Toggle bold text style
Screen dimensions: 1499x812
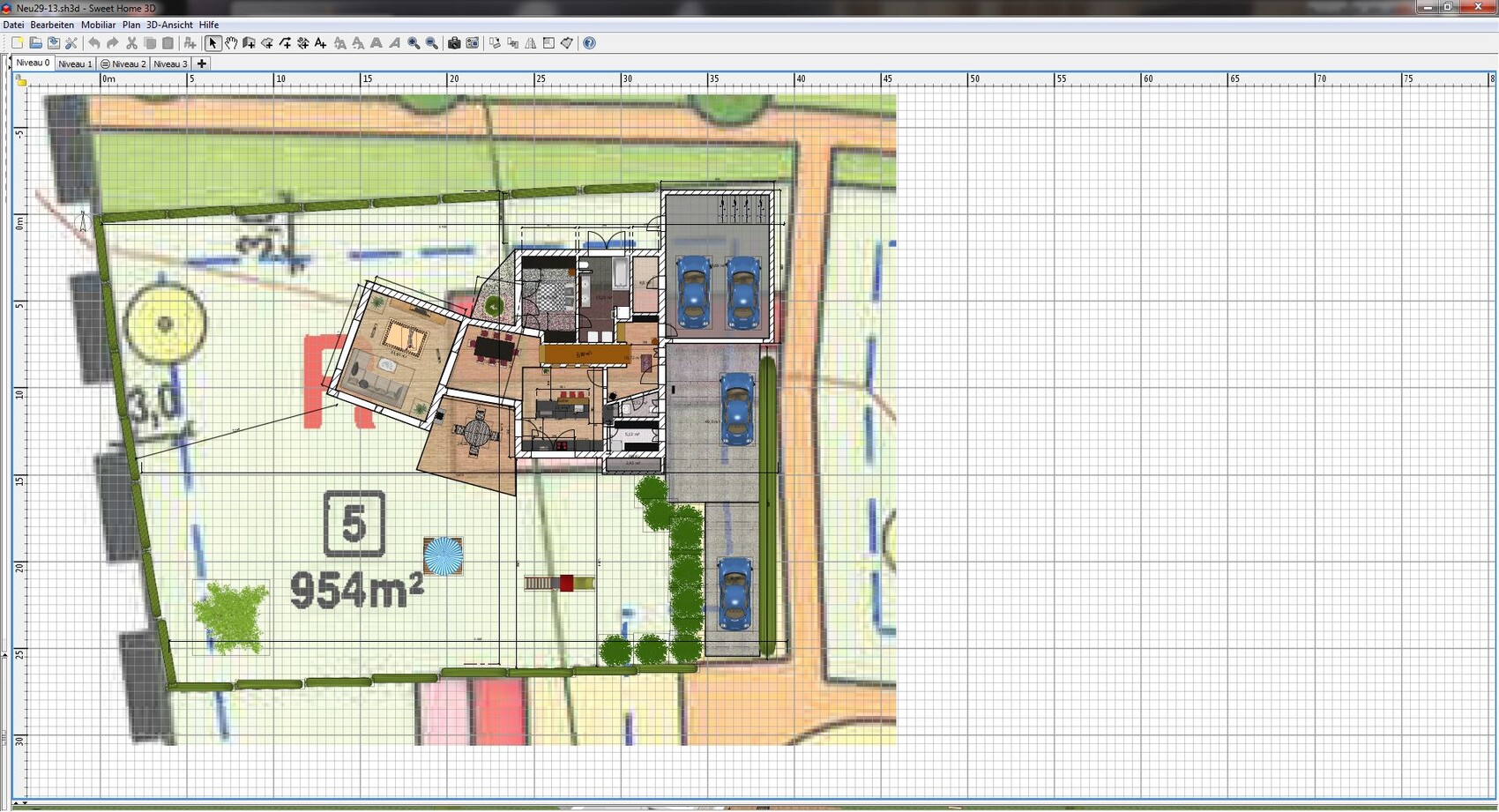(x=377, y=43)
